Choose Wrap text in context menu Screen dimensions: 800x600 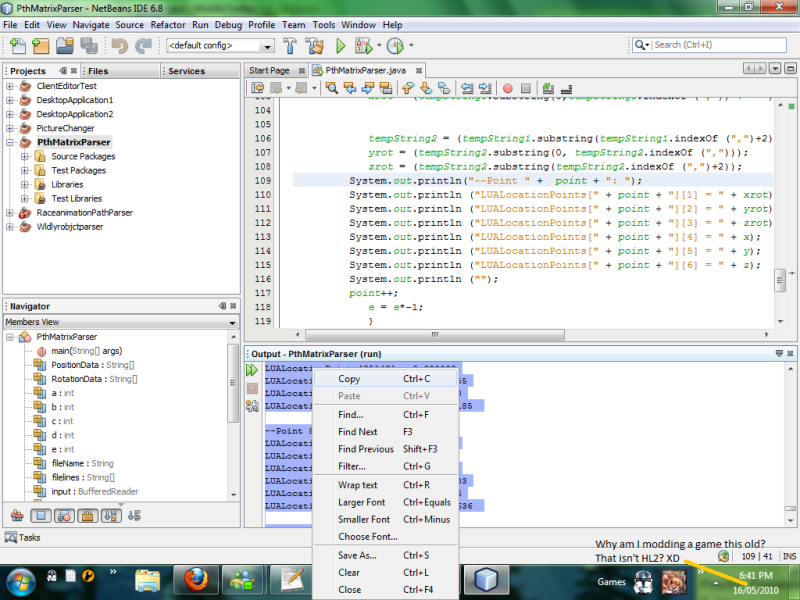385,485
